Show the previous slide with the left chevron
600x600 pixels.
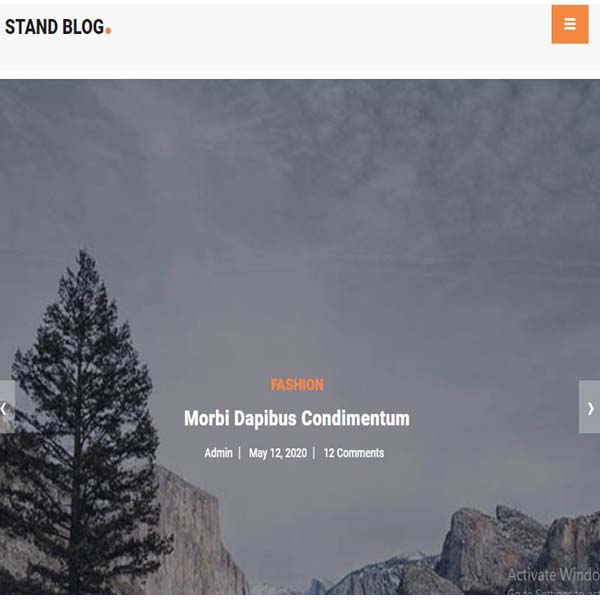pos(7,407)
